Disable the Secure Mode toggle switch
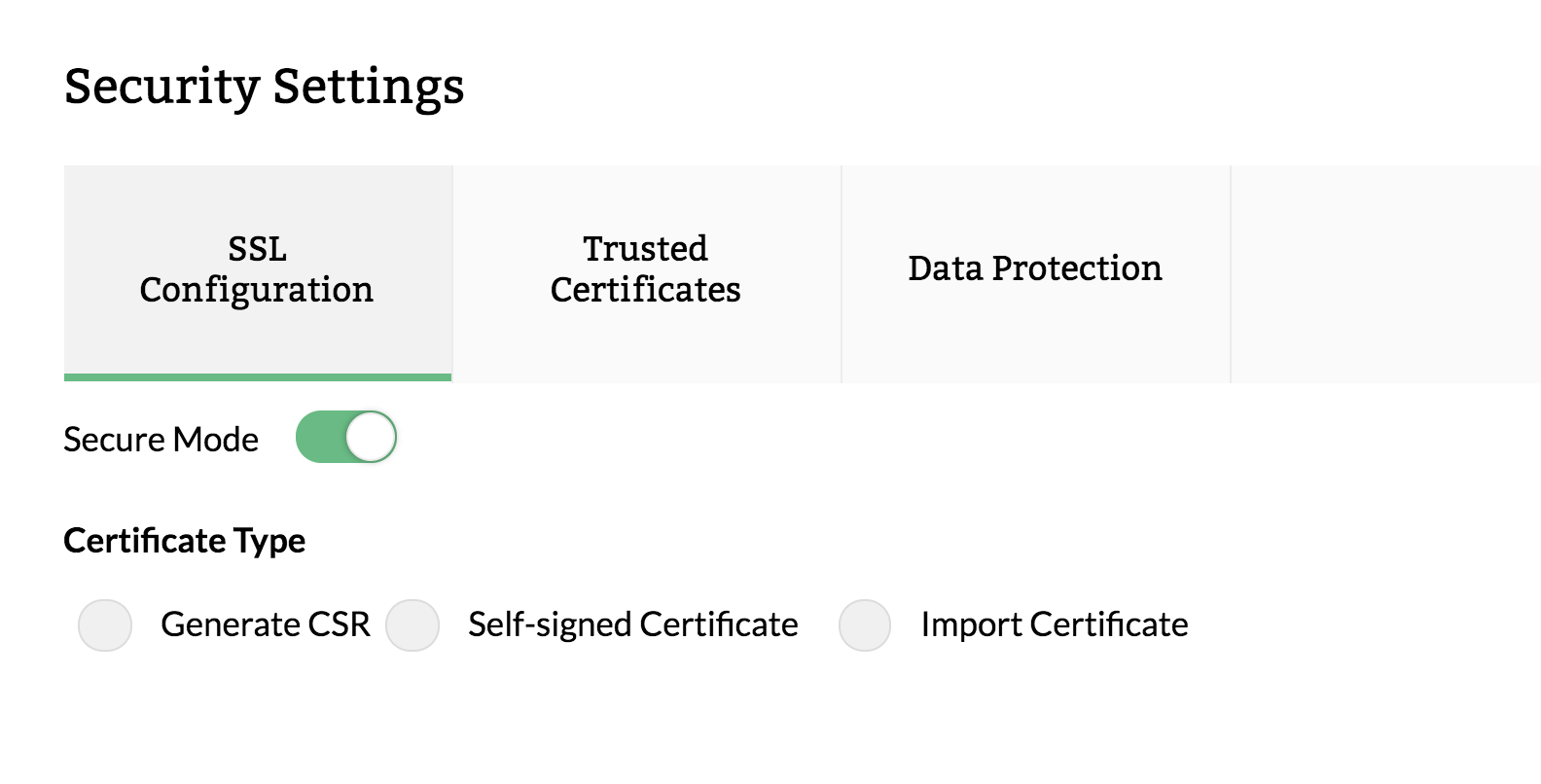The height and width of the screenshot is (784, 1541). pyautogui.click(x=346, y=437)
